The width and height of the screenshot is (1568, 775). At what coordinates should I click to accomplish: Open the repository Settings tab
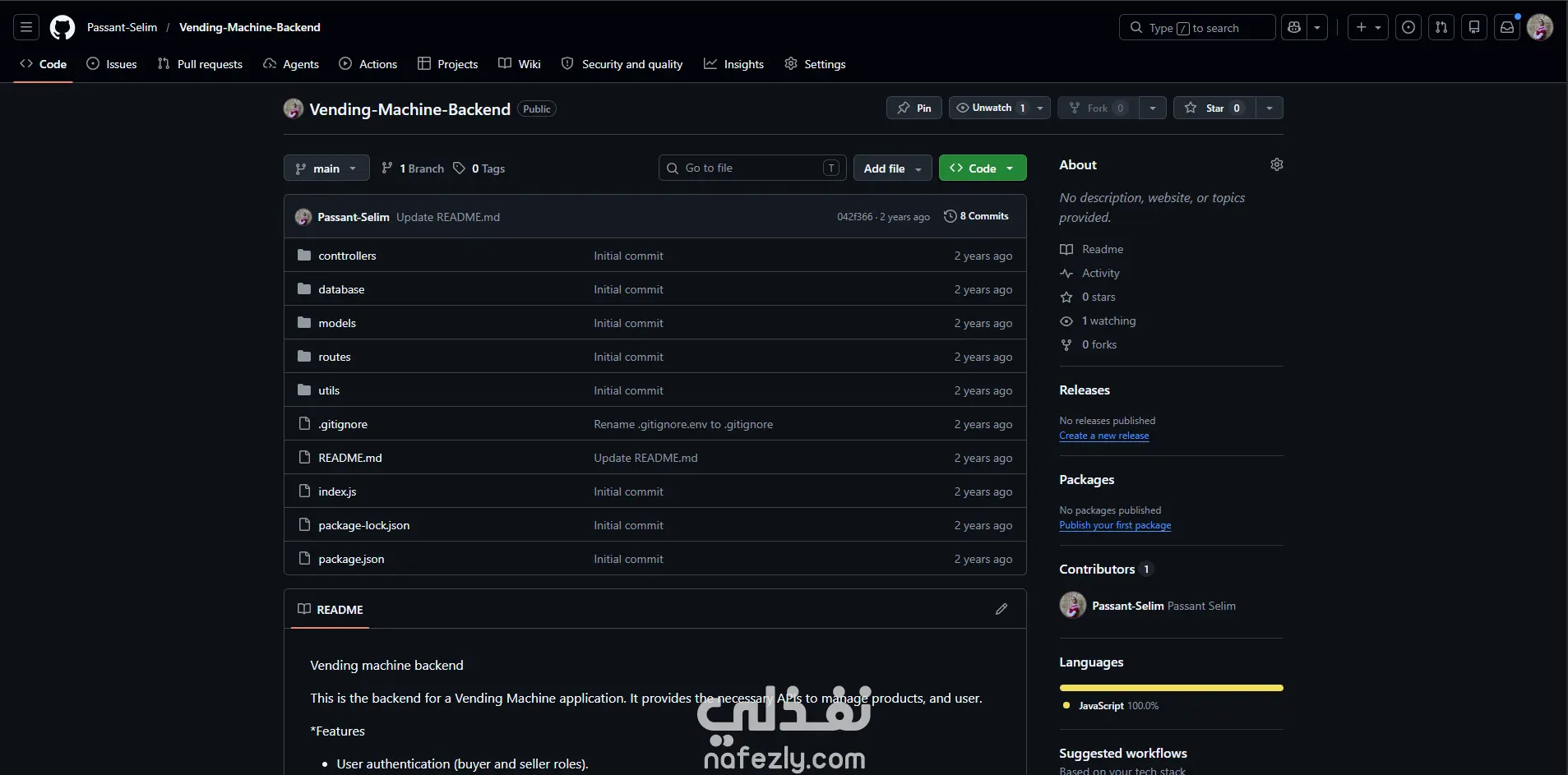[815, 64]
